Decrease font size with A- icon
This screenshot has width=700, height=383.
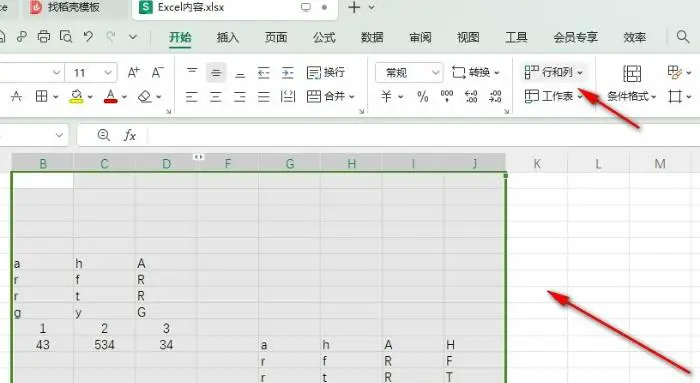(158, 72)
